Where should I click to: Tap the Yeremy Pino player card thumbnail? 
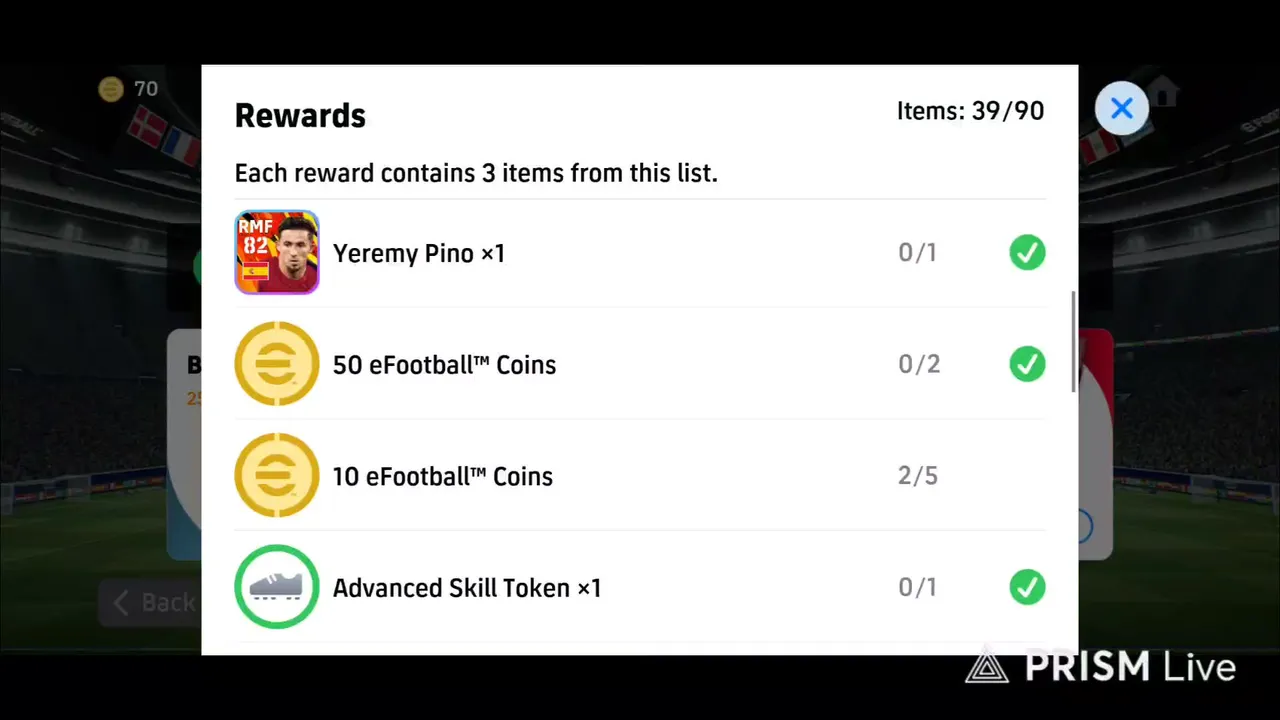(x=277, y=252)
